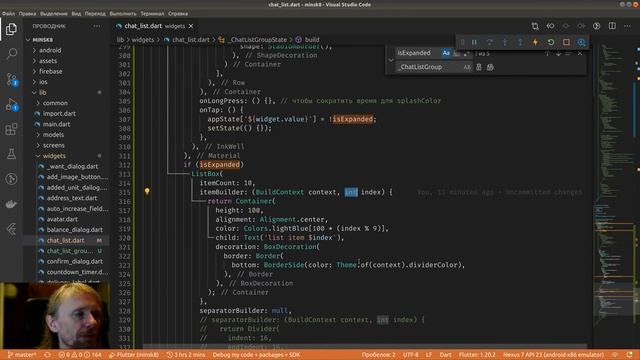Go to previous find match arrow
The height and width of the screenshot is (360, 640).
[547, 53]
